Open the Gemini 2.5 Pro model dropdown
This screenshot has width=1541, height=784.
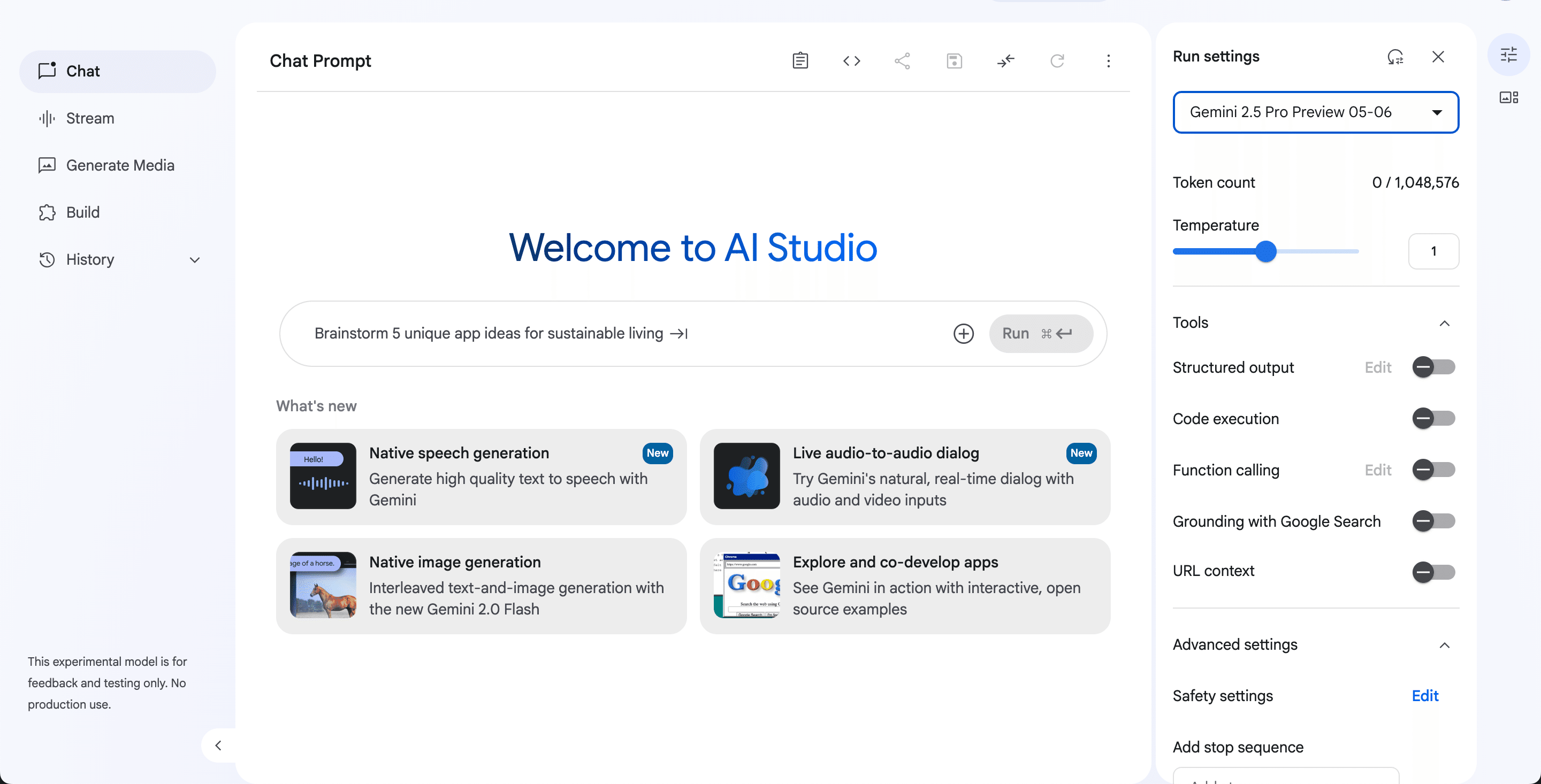pyautogui.click(x=1316, y=112)
